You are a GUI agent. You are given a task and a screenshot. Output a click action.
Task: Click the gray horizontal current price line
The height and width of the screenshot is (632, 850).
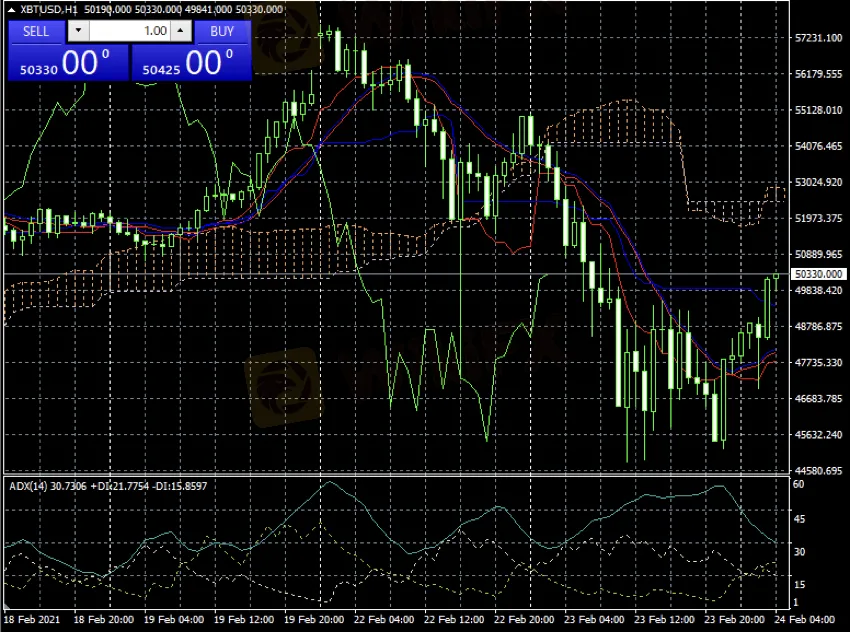(396, 274)
